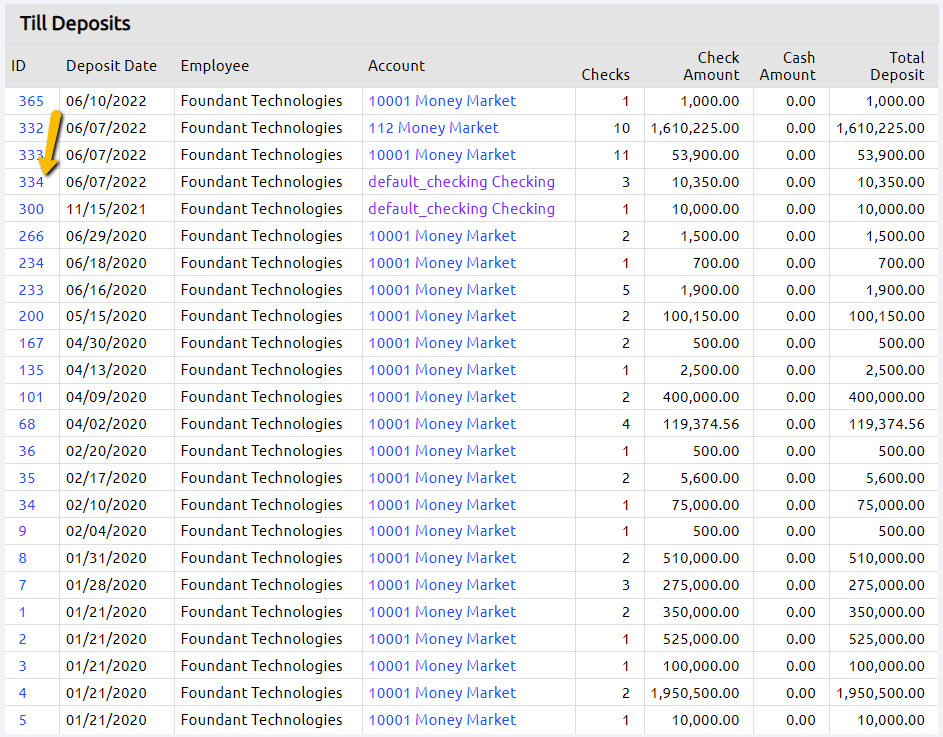
Task: Select check amount 119,374.56 cell
Action: click(701, 424)
